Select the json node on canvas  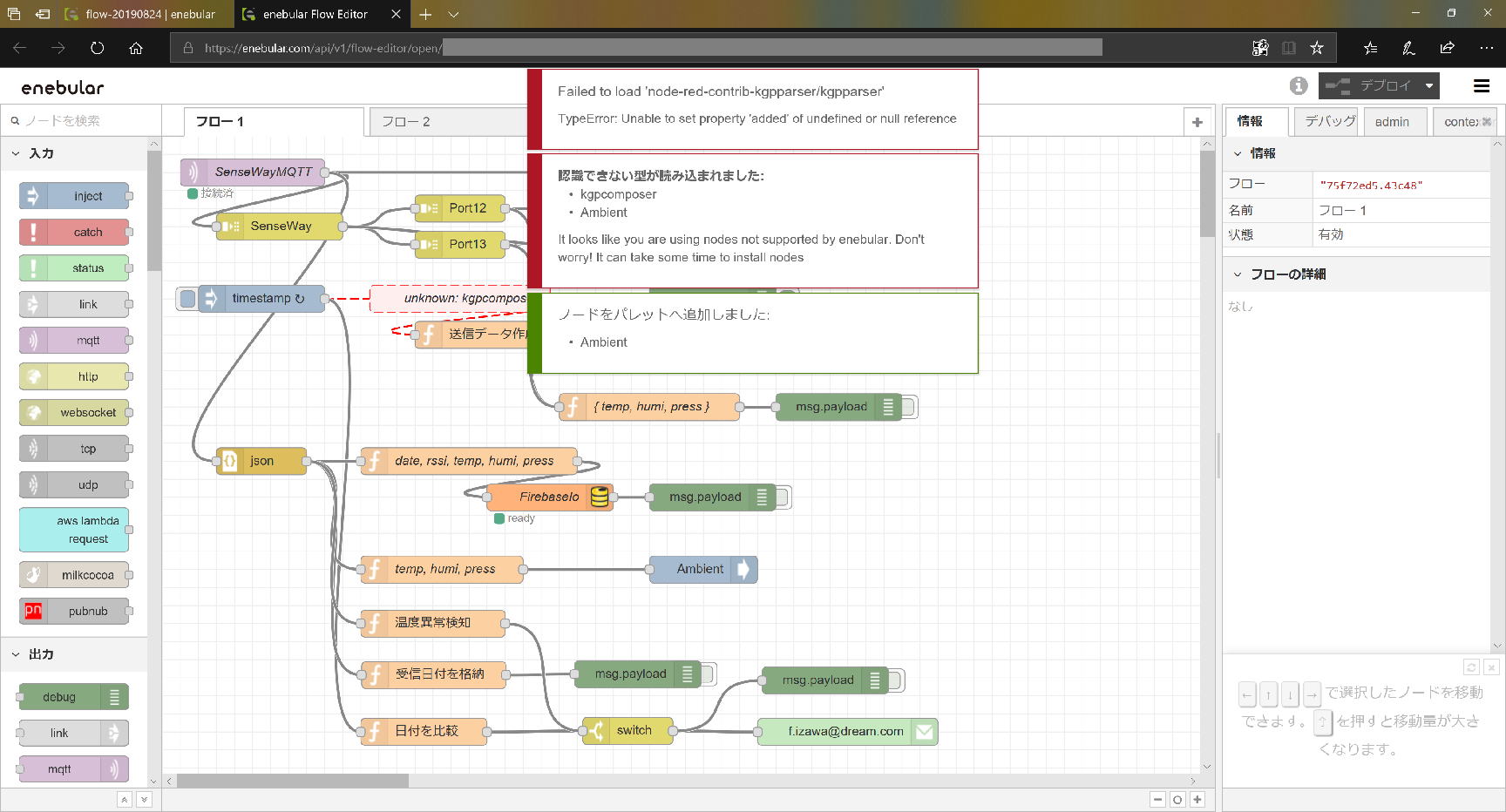(261, 461)
